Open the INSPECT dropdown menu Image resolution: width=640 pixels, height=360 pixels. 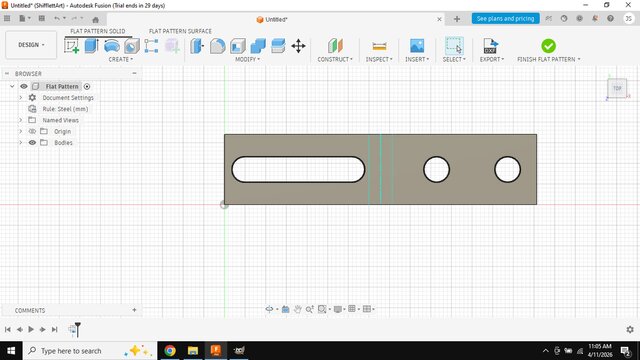(379, 59)
